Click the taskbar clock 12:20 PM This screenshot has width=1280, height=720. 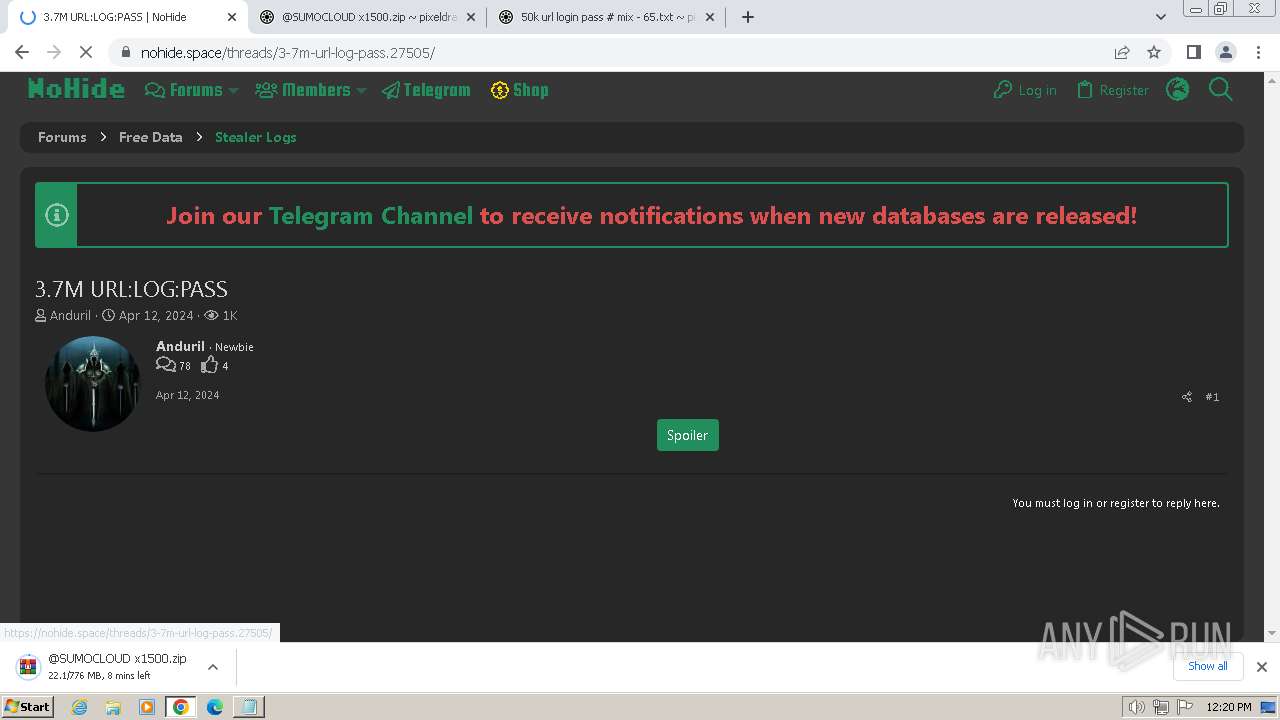pos(1229,707)
